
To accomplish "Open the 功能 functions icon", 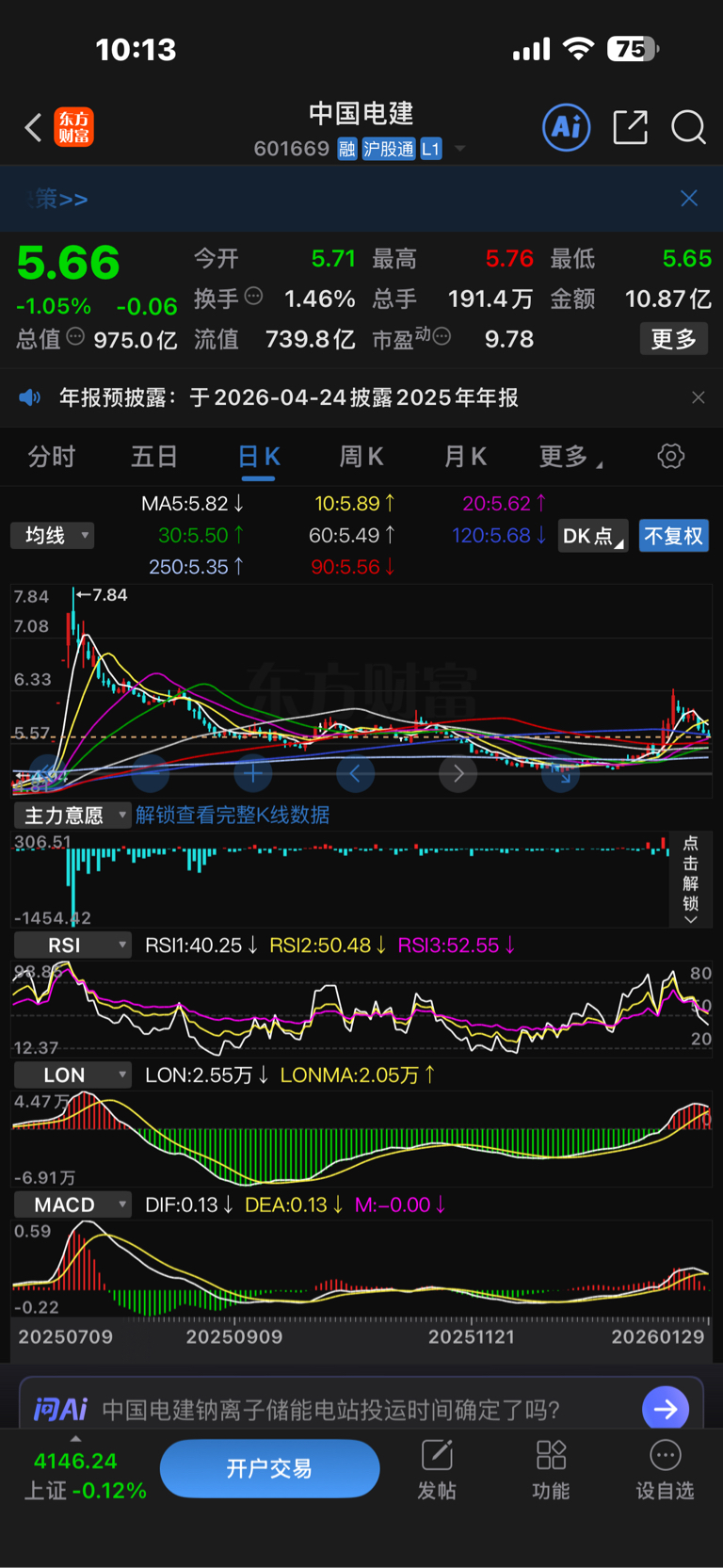I will tap(551, 1469).
